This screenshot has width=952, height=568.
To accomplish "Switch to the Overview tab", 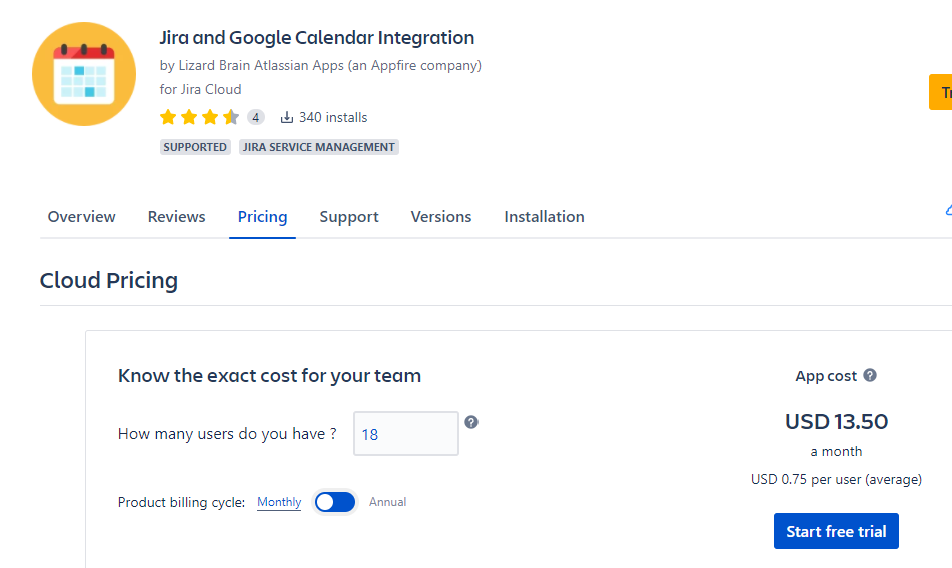I will (x=81, y=217).
